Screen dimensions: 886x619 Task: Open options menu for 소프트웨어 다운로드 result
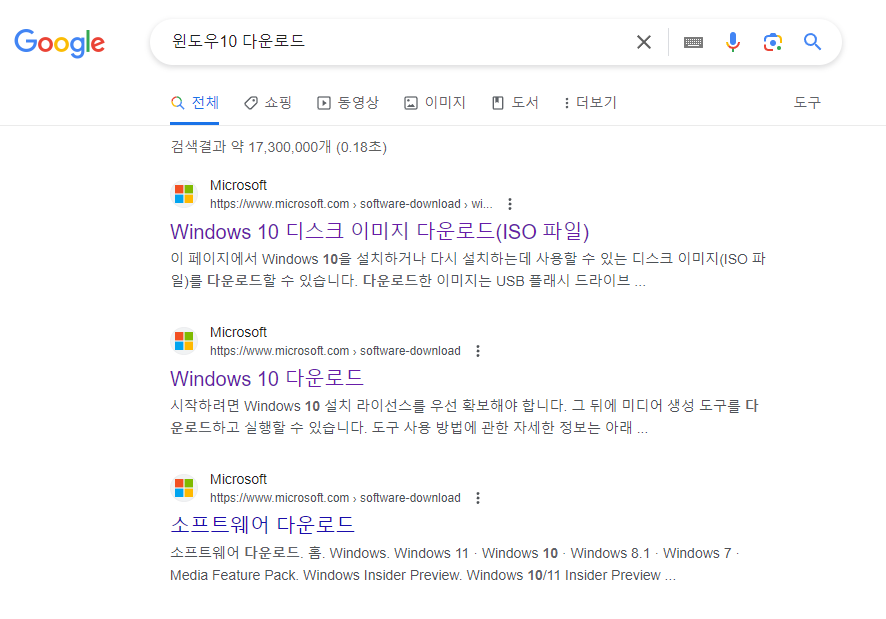pos(478,498)
